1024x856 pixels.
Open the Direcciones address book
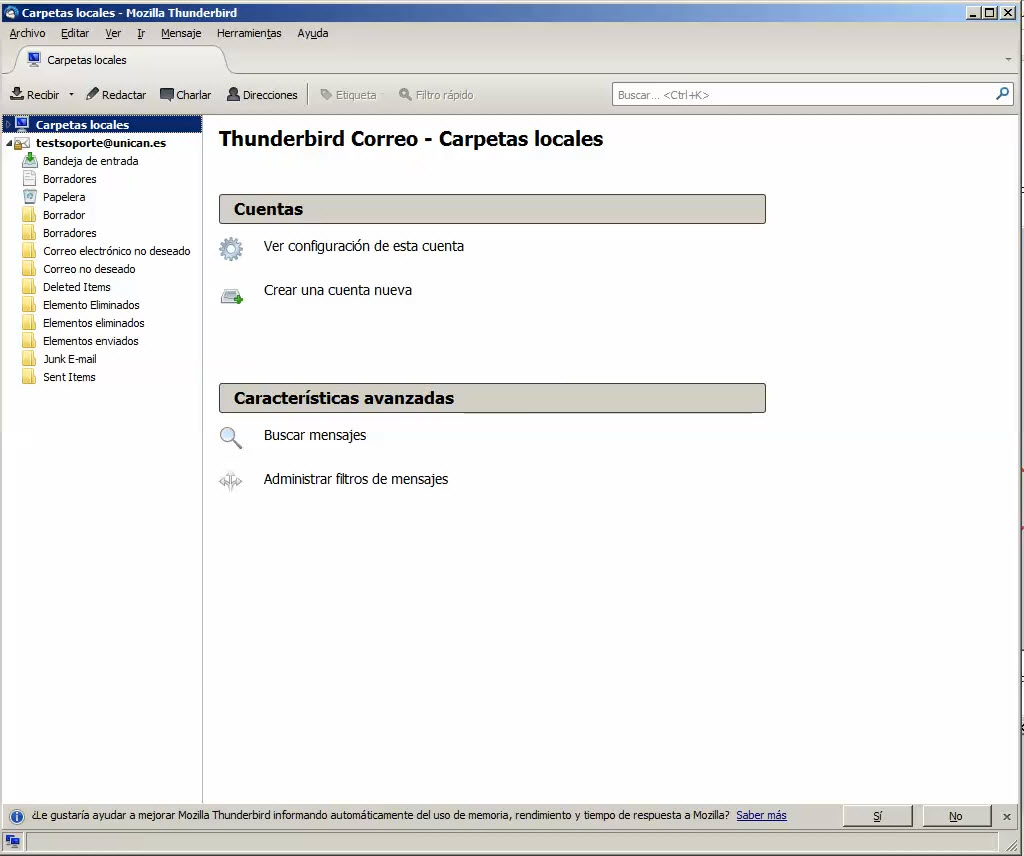pyautogui.click(x=262, y=95)
